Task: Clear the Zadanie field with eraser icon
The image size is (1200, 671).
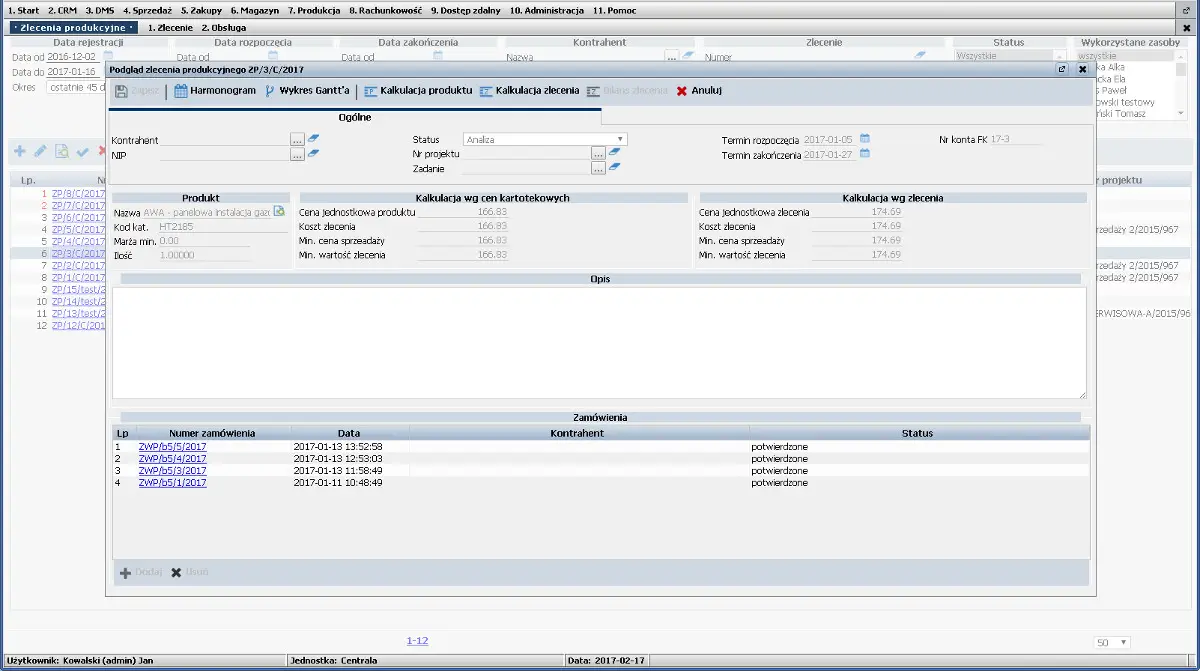Action: pyautogui.click(x=615, y=169)
